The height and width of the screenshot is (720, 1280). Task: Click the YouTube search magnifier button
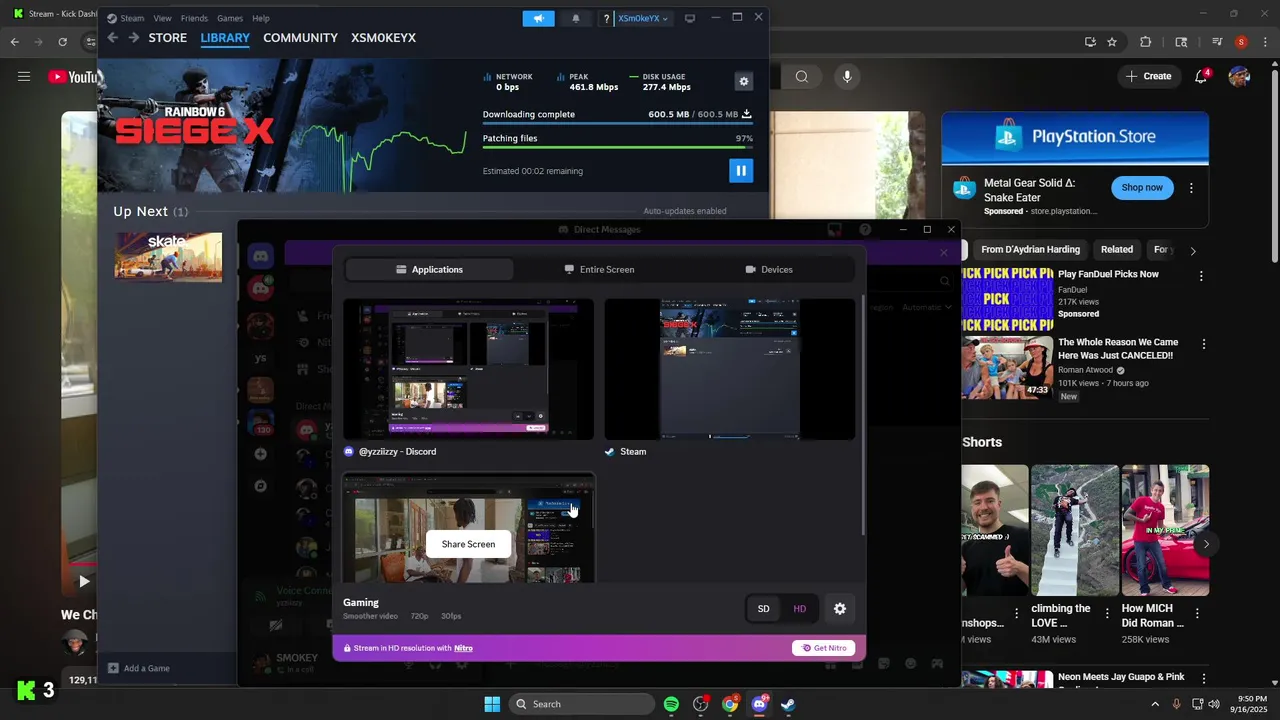[802, 76]
